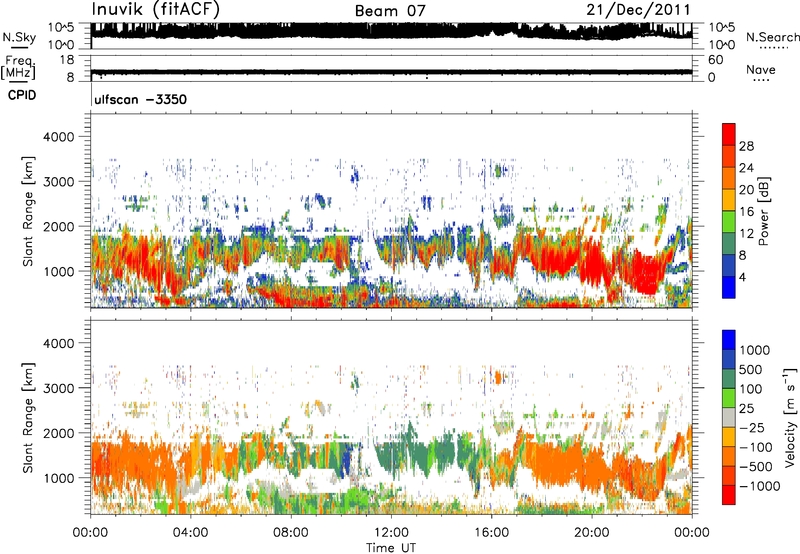Click the yellow-orange segment near 16 dB
The height and width of the screenshot is (554, 800).
click(729, 199)
